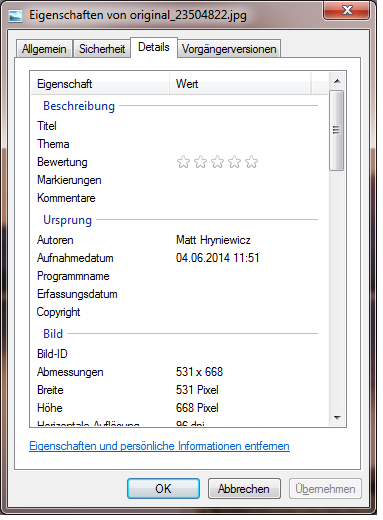The image size is (383, 520).
Task: Rate the image with two stars
Action: point(200,162)
